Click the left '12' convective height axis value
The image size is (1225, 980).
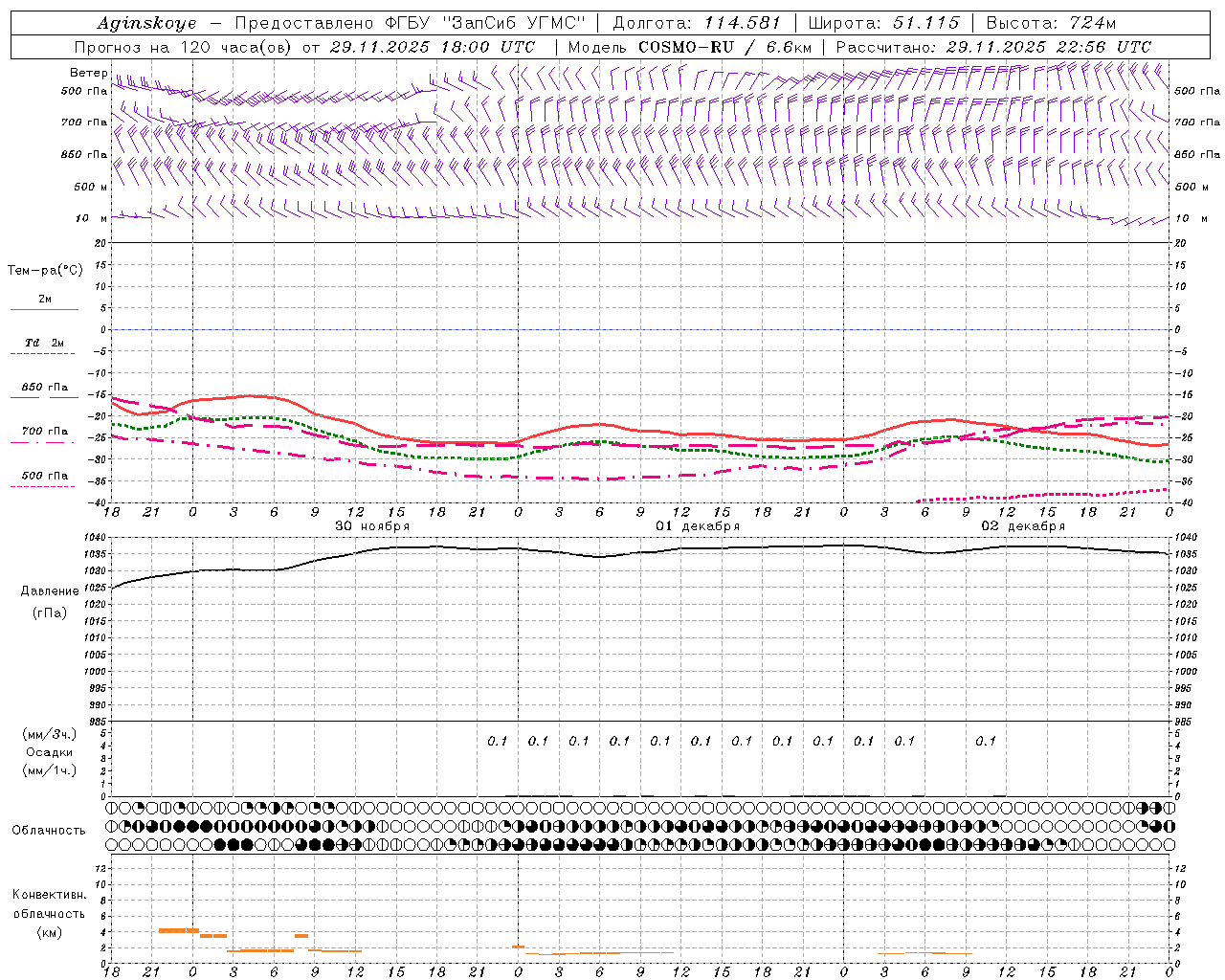click(101, 868)
